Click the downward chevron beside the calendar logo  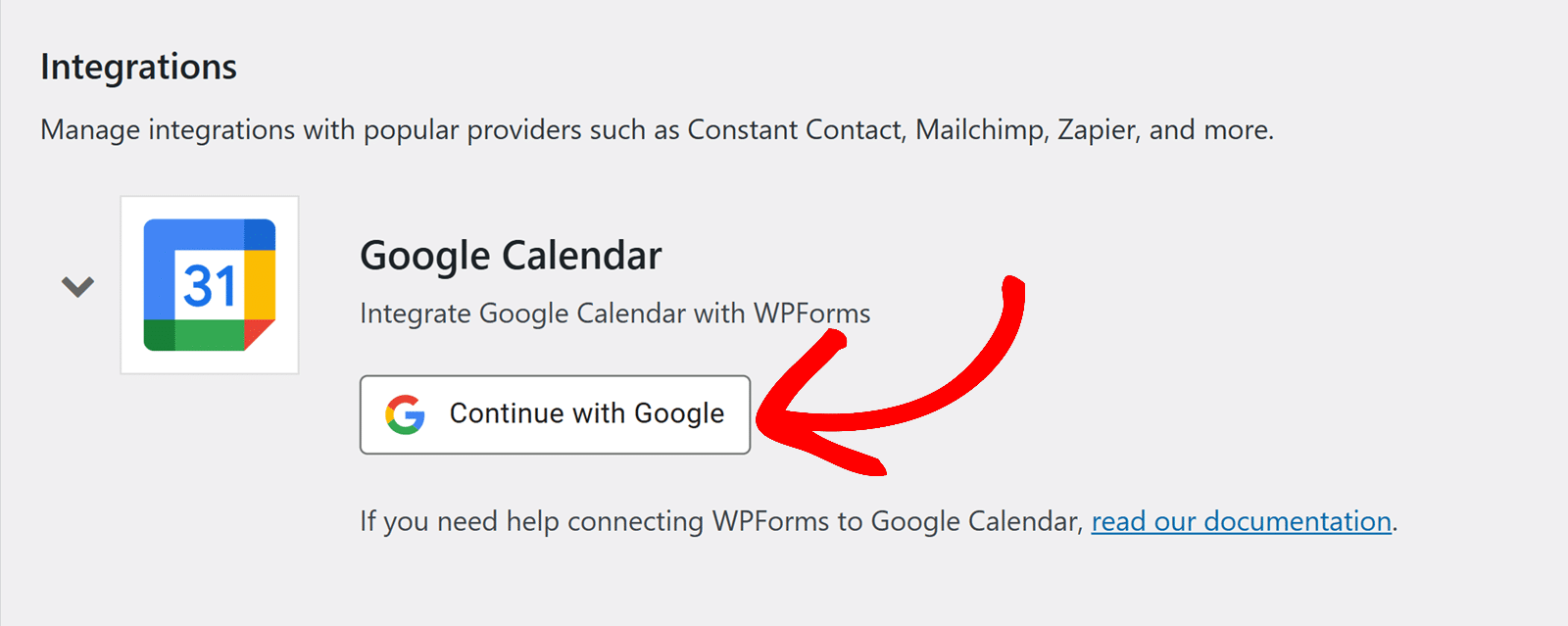(x=78, y=285)
